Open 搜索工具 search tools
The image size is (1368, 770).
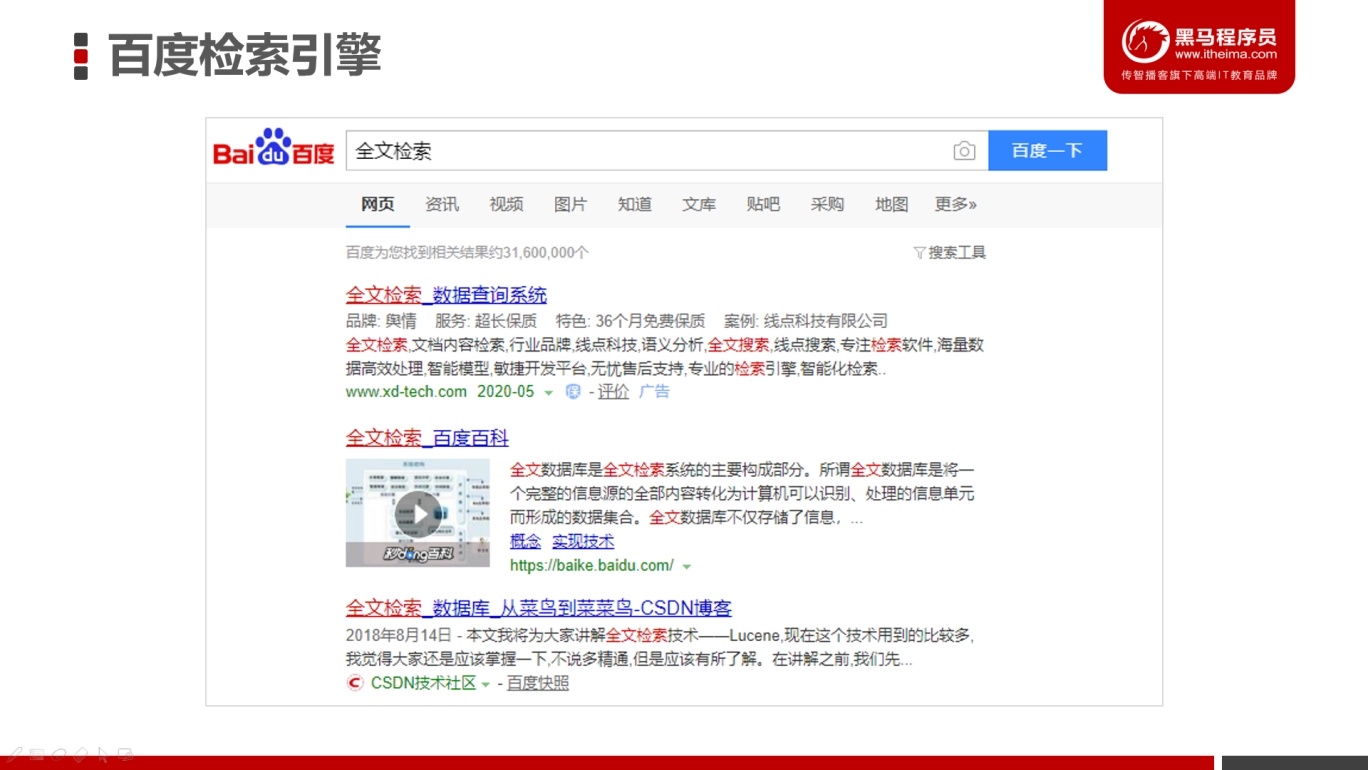(950, 253)
